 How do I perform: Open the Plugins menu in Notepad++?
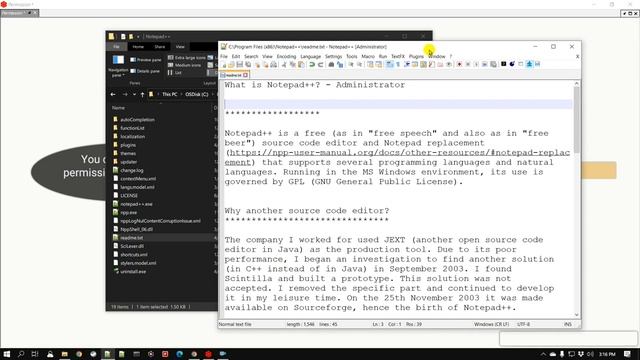[x=416, y=56]
